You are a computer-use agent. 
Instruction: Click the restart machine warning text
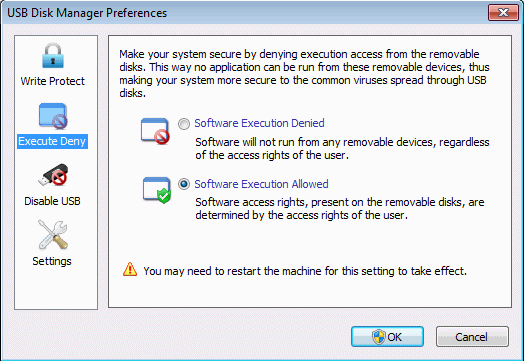coord(305,271)
